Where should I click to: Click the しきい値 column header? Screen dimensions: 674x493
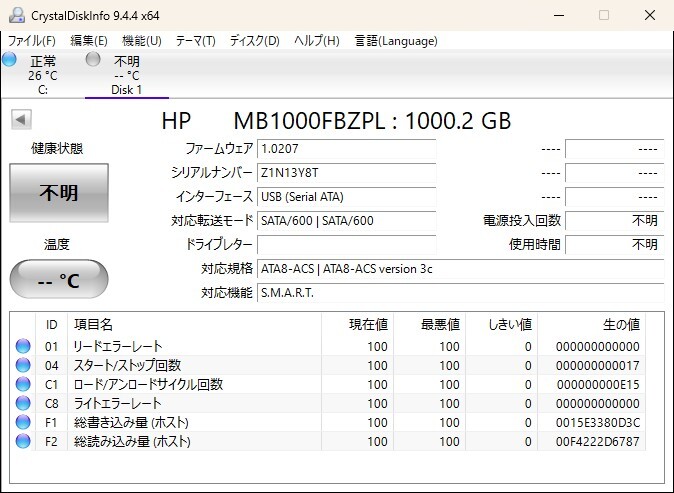tap(502, 325)
